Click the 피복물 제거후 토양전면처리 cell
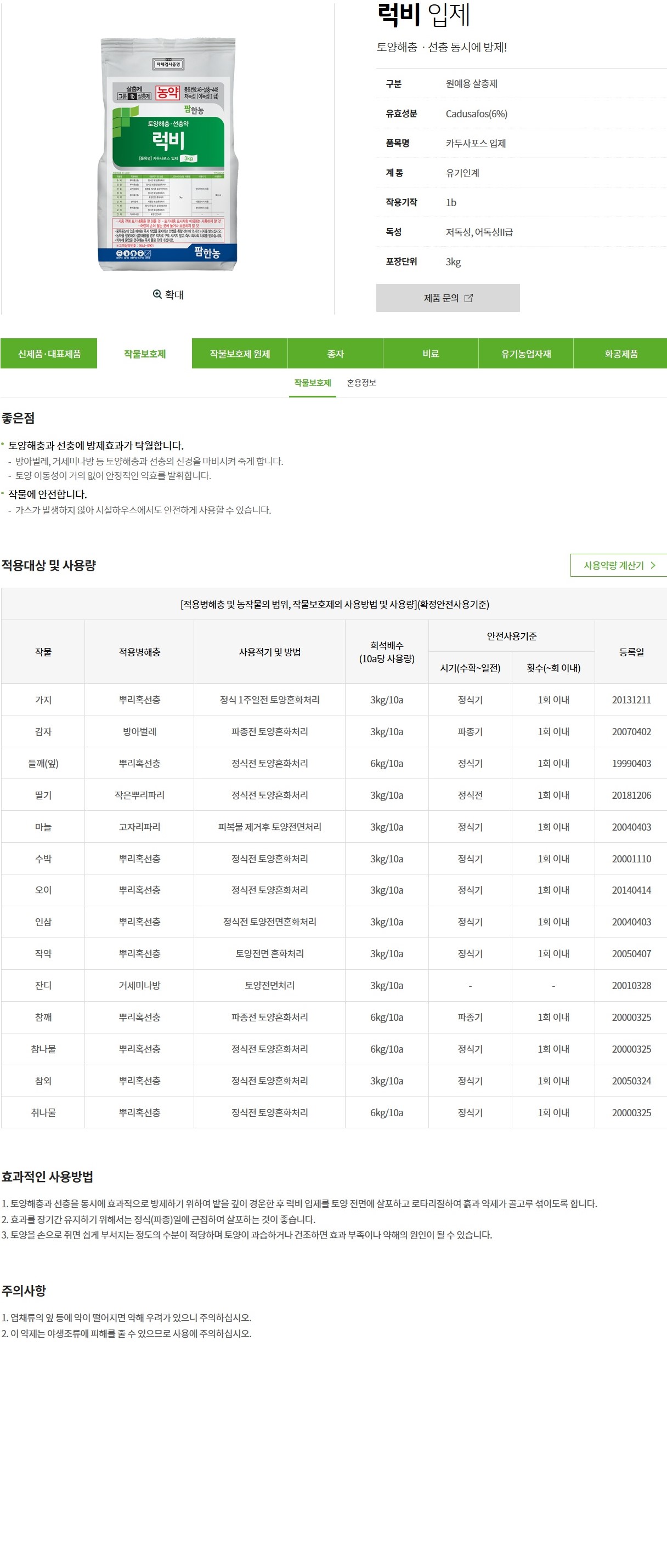 (270, 827)
